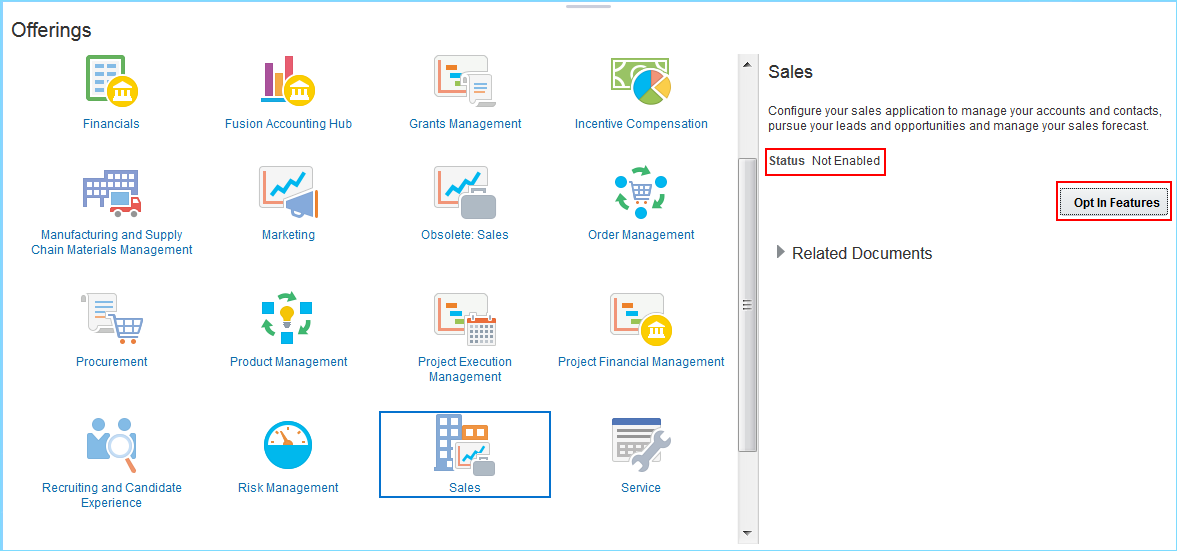Open the Incentive Compensation link
This screenshot has width=1177, height=551.
pyautogui.click(x=641, y=124)
